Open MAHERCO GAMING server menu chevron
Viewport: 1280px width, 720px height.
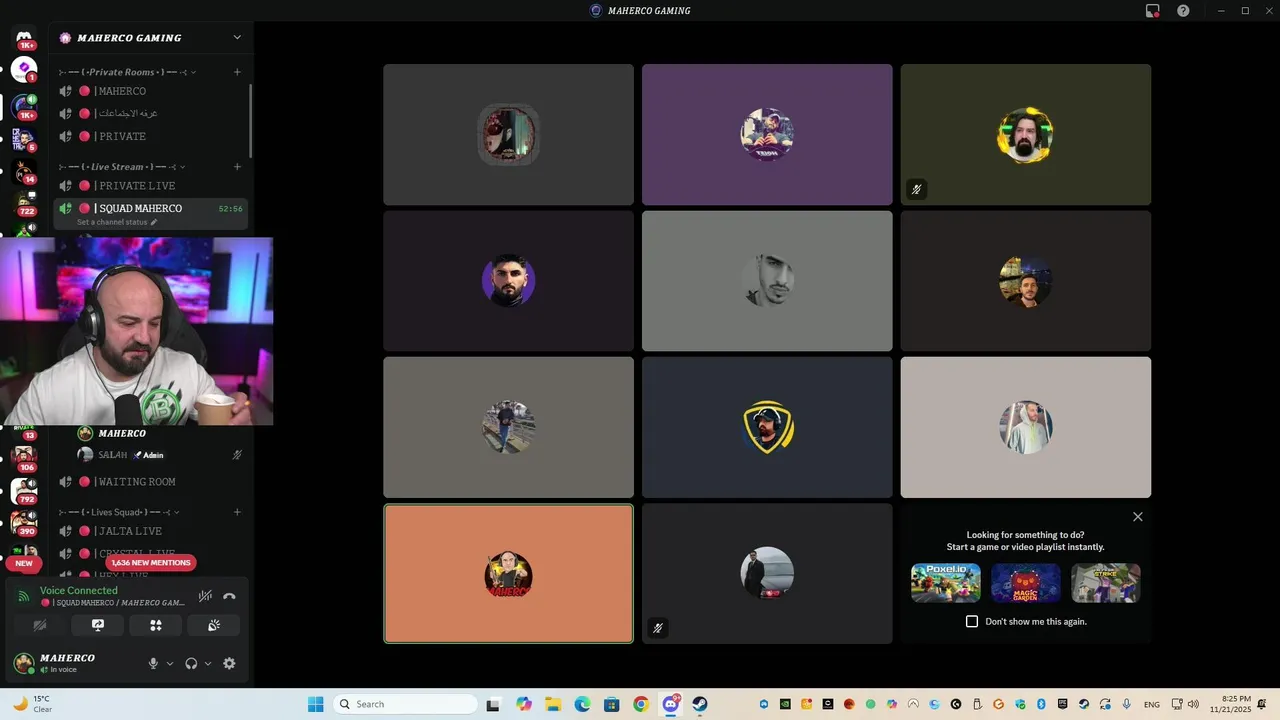point(237,38)
